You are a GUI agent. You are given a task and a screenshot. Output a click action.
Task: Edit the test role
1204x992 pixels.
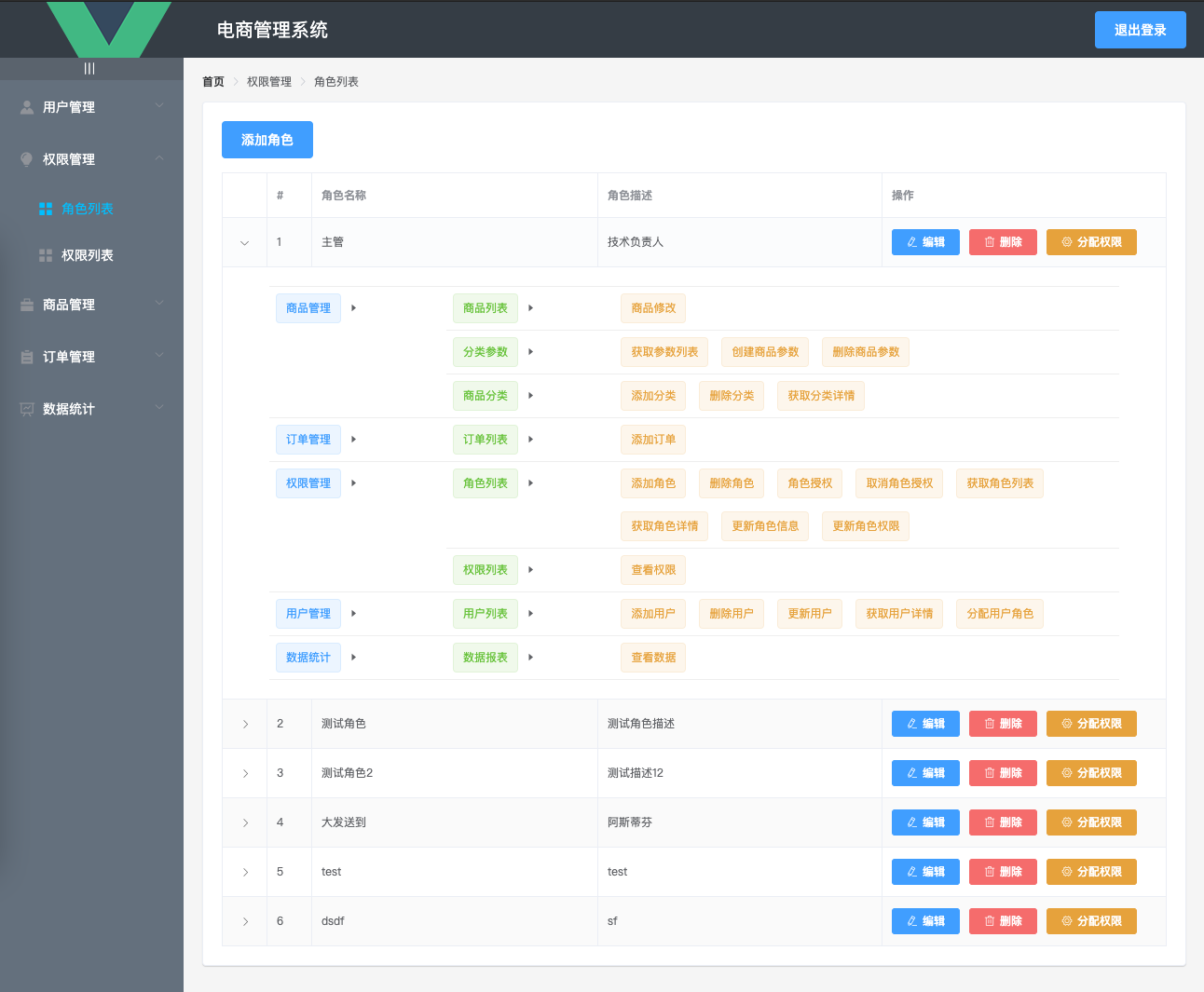click(925, 872)
